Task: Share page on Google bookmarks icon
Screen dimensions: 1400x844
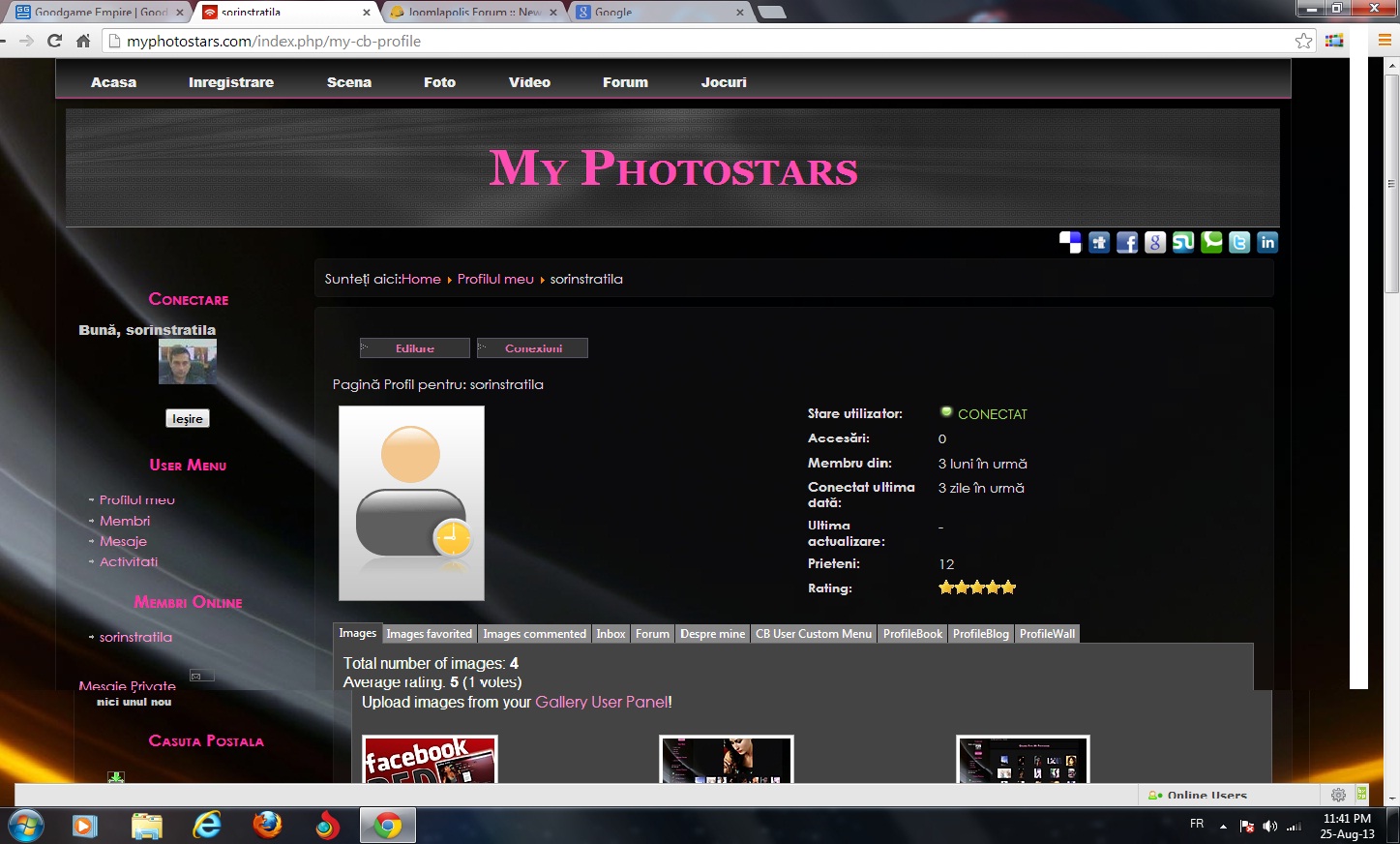Action: [x=1155, y=243]
